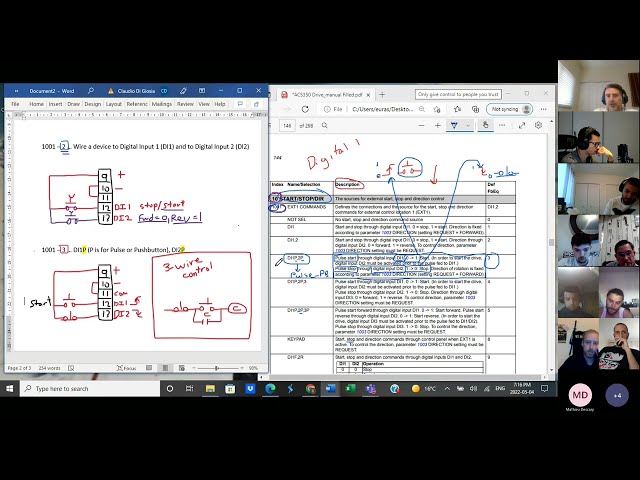640x480 pixels.
Task: Open the References ribbon tab
Action: pos(137,104)
